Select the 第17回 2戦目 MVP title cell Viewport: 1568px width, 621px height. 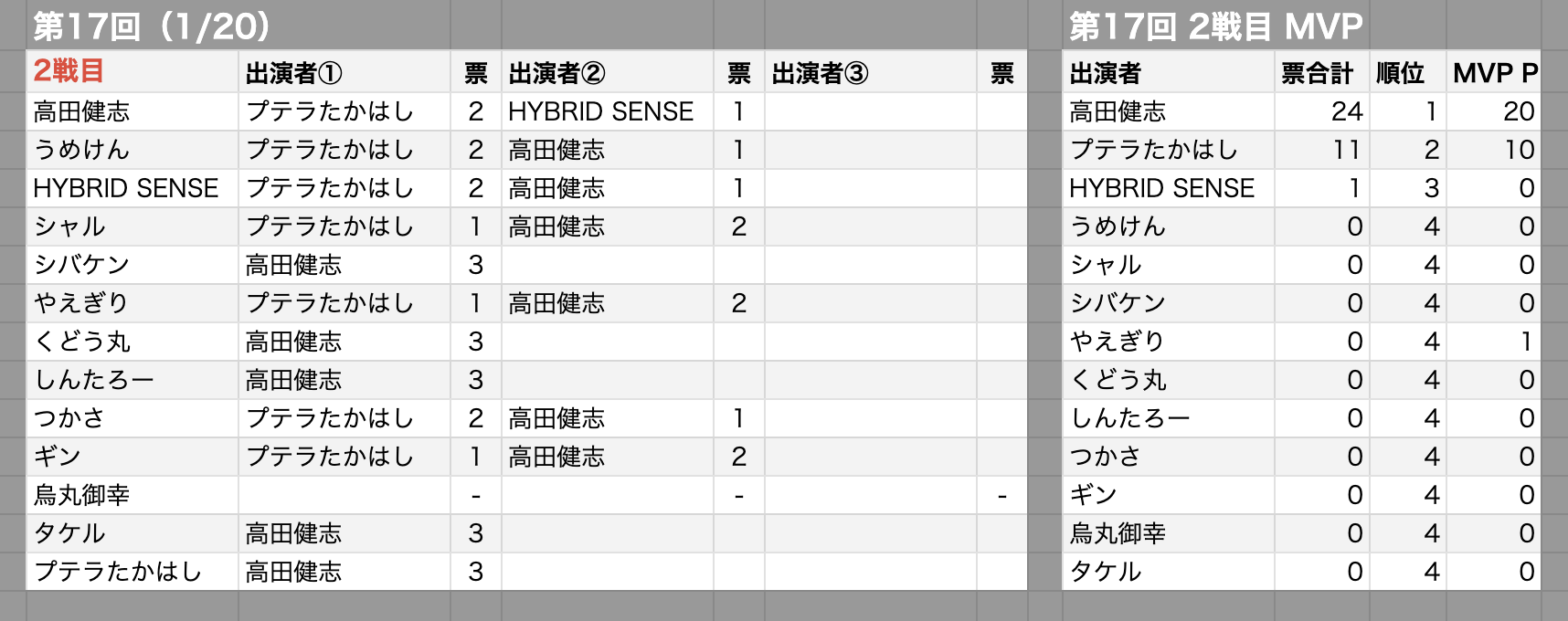(1215, 26)
